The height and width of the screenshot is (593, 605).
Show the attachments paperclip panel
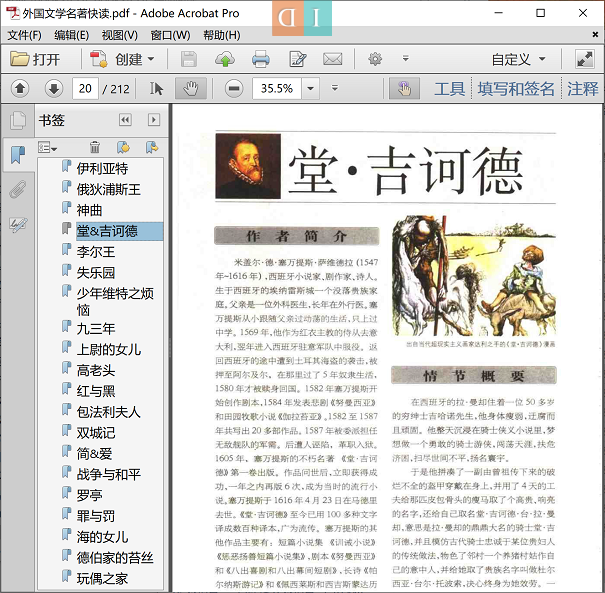tap(18, 189)
